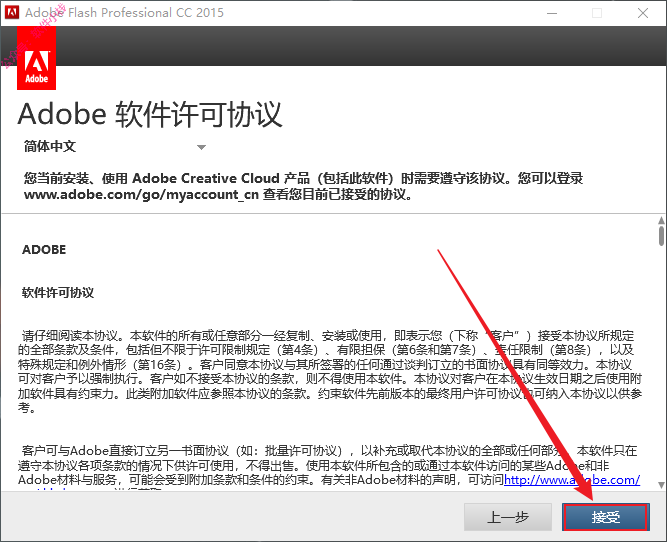Click the title bar Adobe application icon
This screenshot has height=542, width=667.
point(12,12)
